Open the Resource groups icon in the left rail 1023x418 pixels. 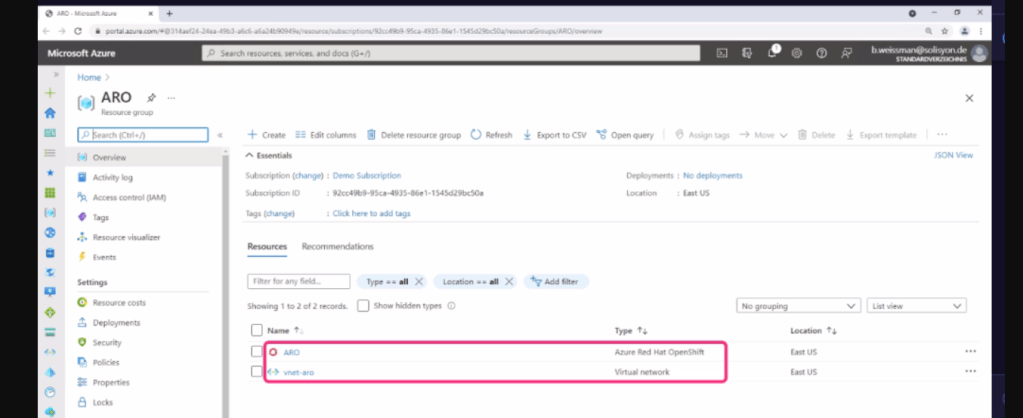click(50, 213)
